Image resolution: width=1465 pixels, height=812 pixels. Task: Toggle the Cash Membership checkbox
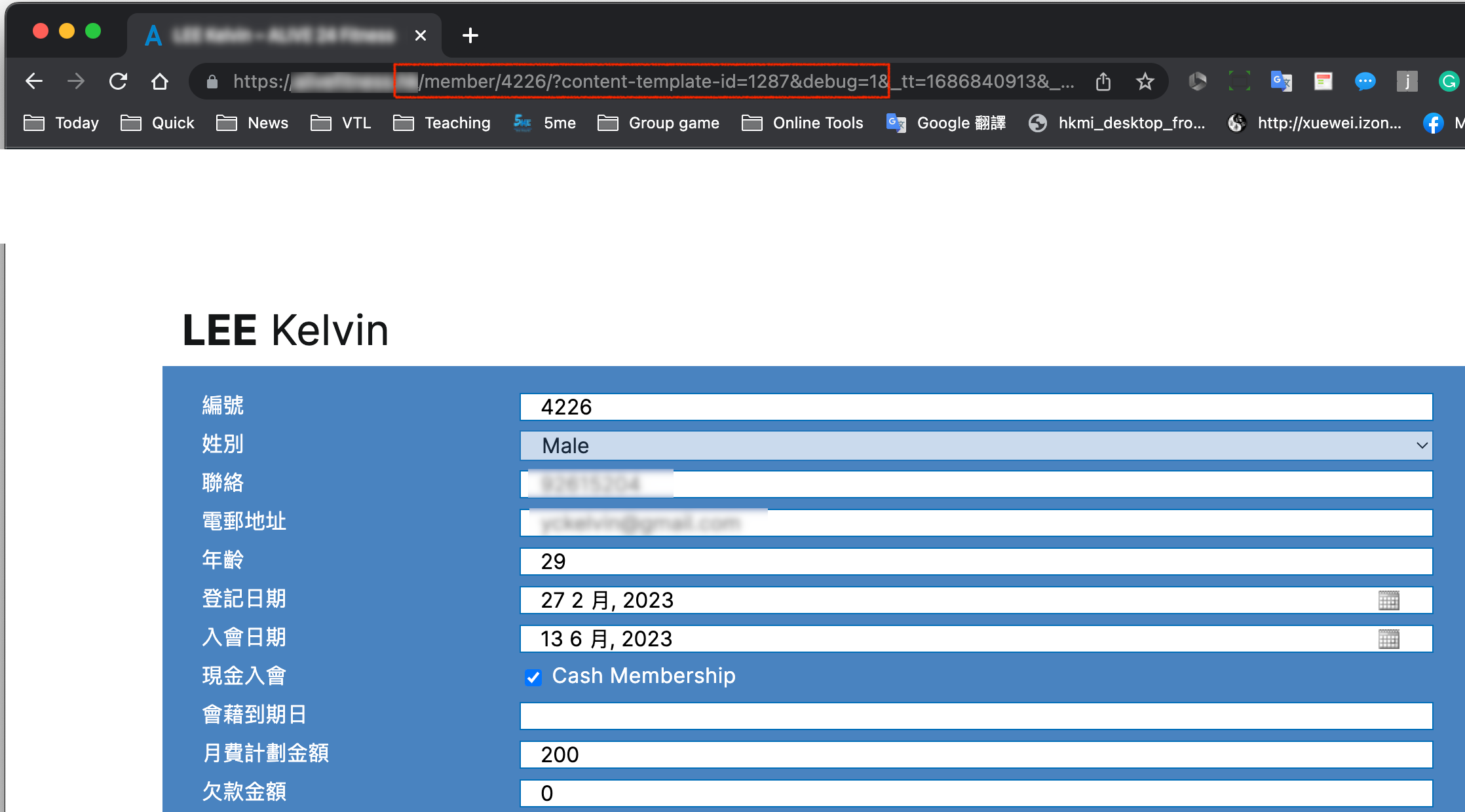point(533,677)
